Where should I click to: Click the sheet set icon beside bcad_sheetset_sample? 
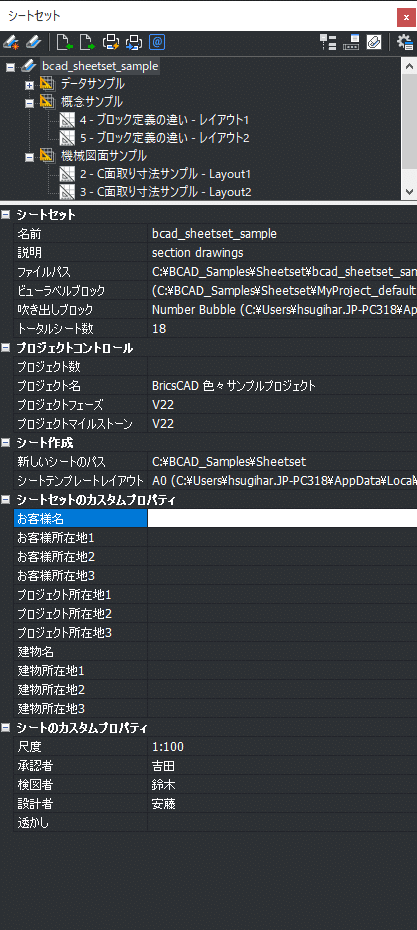(x=29, y=66)
